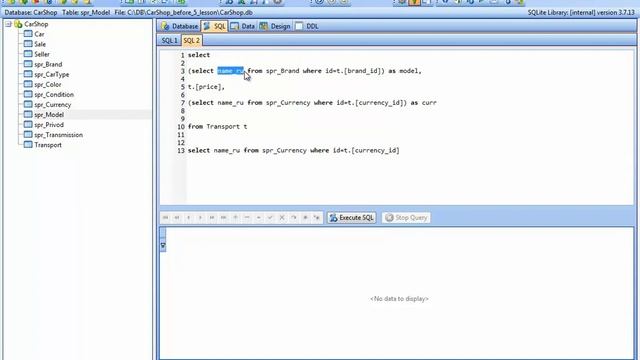
Task: Click the table icon beside spr_Color
Action: tap(28, 84)
